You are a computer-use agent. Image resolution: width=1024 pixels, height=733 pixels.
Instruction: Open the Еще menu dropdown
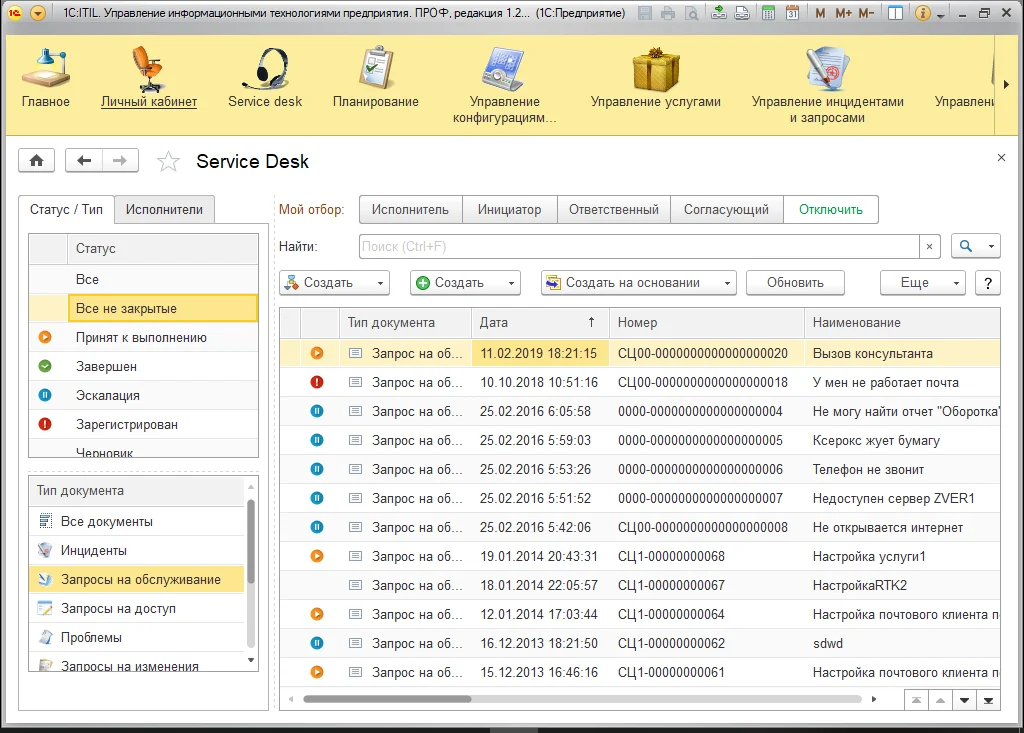click(x=923, y=283)
